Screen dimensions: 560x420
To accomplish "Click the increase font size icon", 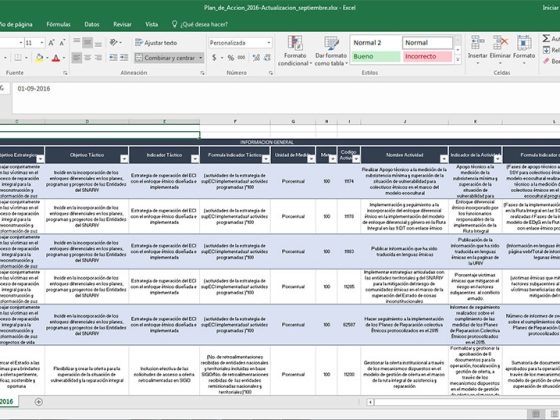I will [x=51, y=43].
